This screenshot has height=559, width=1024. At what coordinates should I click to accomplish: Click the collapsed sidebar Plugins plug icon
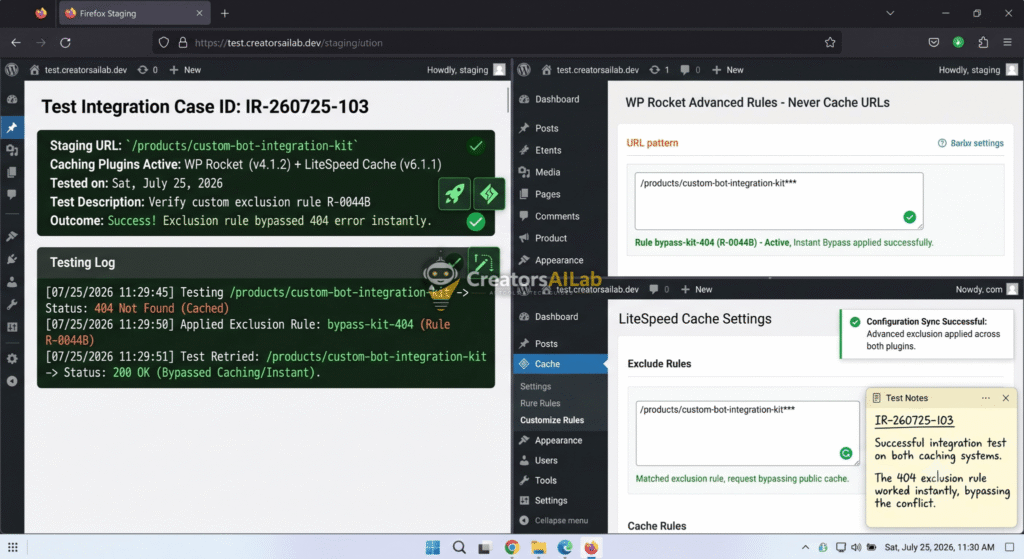click(x=12, y=259)
